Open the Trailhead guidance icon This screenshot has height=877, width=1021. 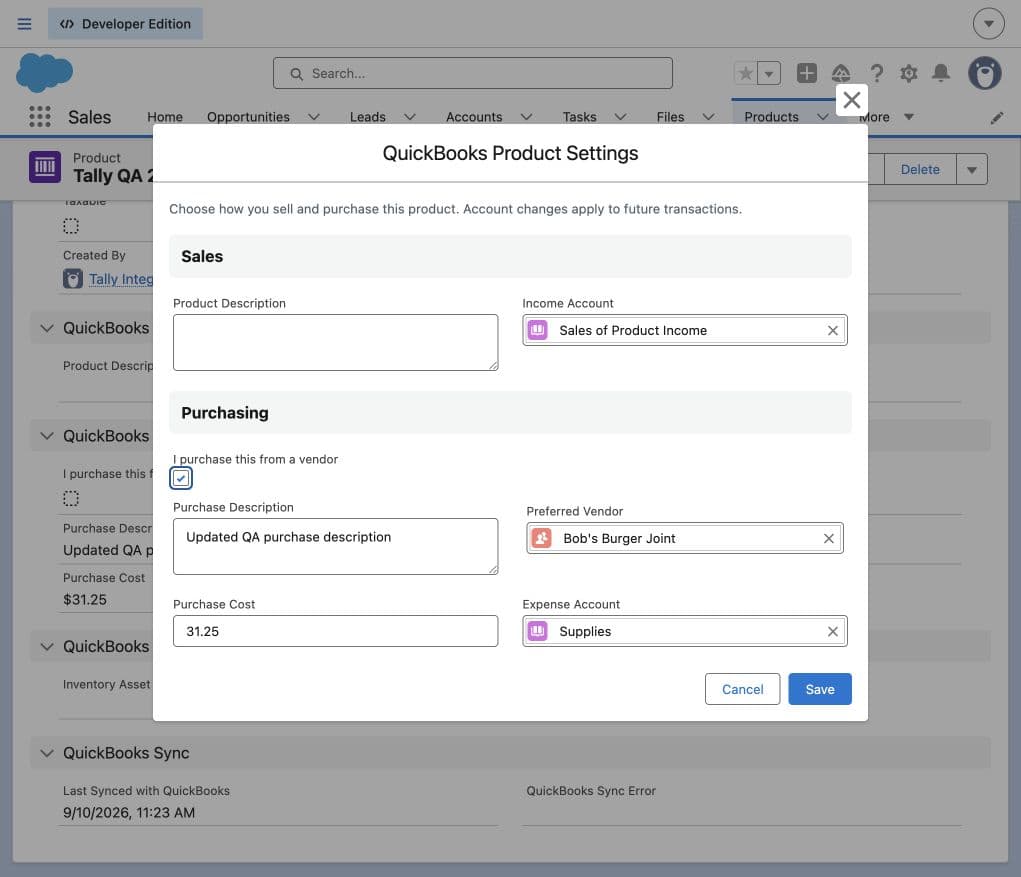click(841, 73)
